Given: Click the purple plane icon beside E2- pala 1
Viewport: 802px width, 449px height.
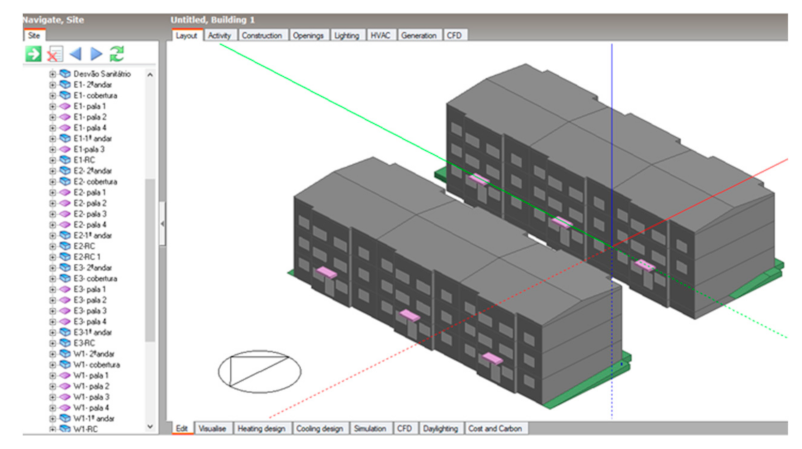Looking at the screenshot, I should click(x=65, y=193).
